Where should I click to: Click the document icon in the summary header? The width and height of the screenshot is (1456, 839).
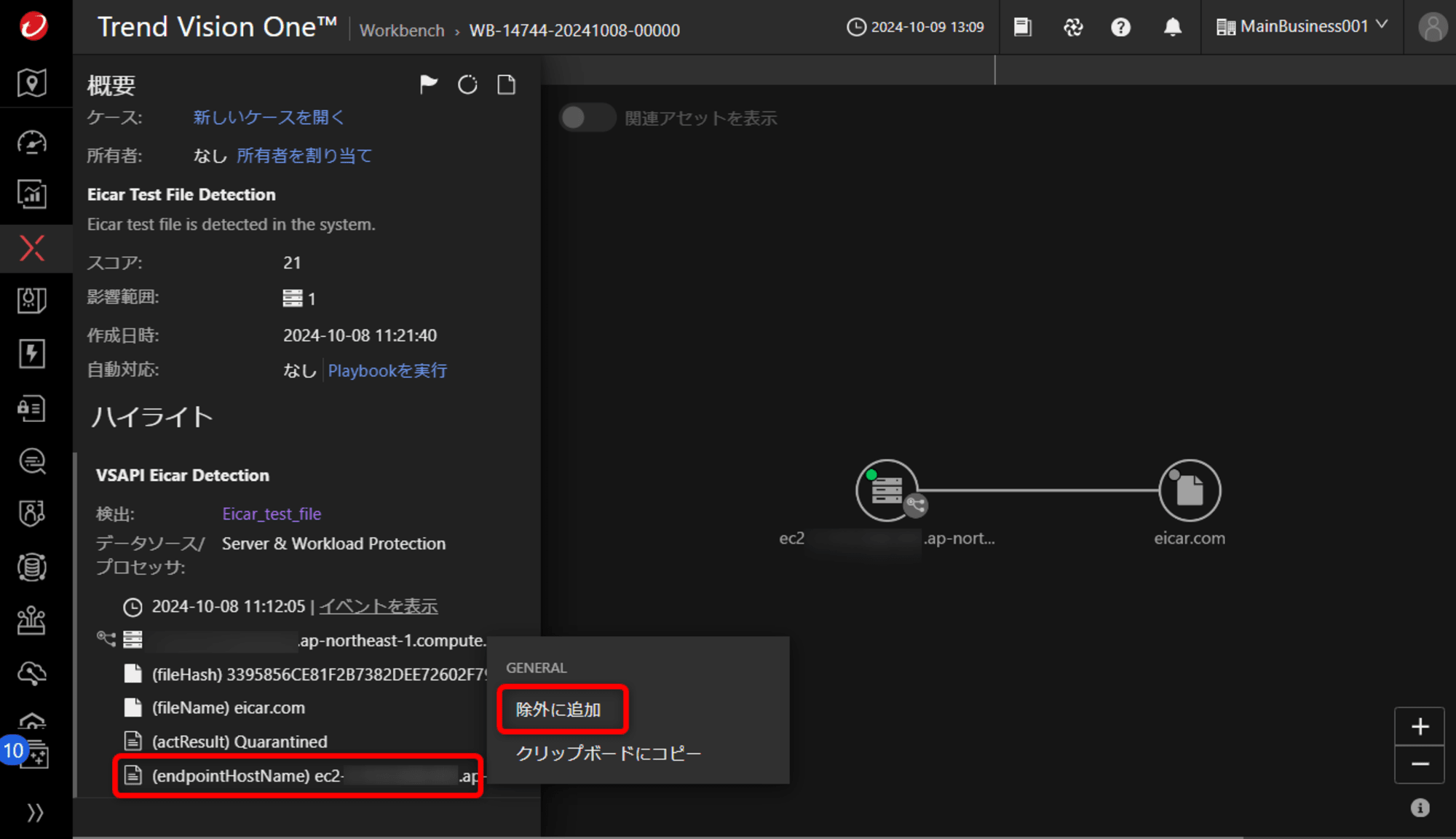pos(507,85)
